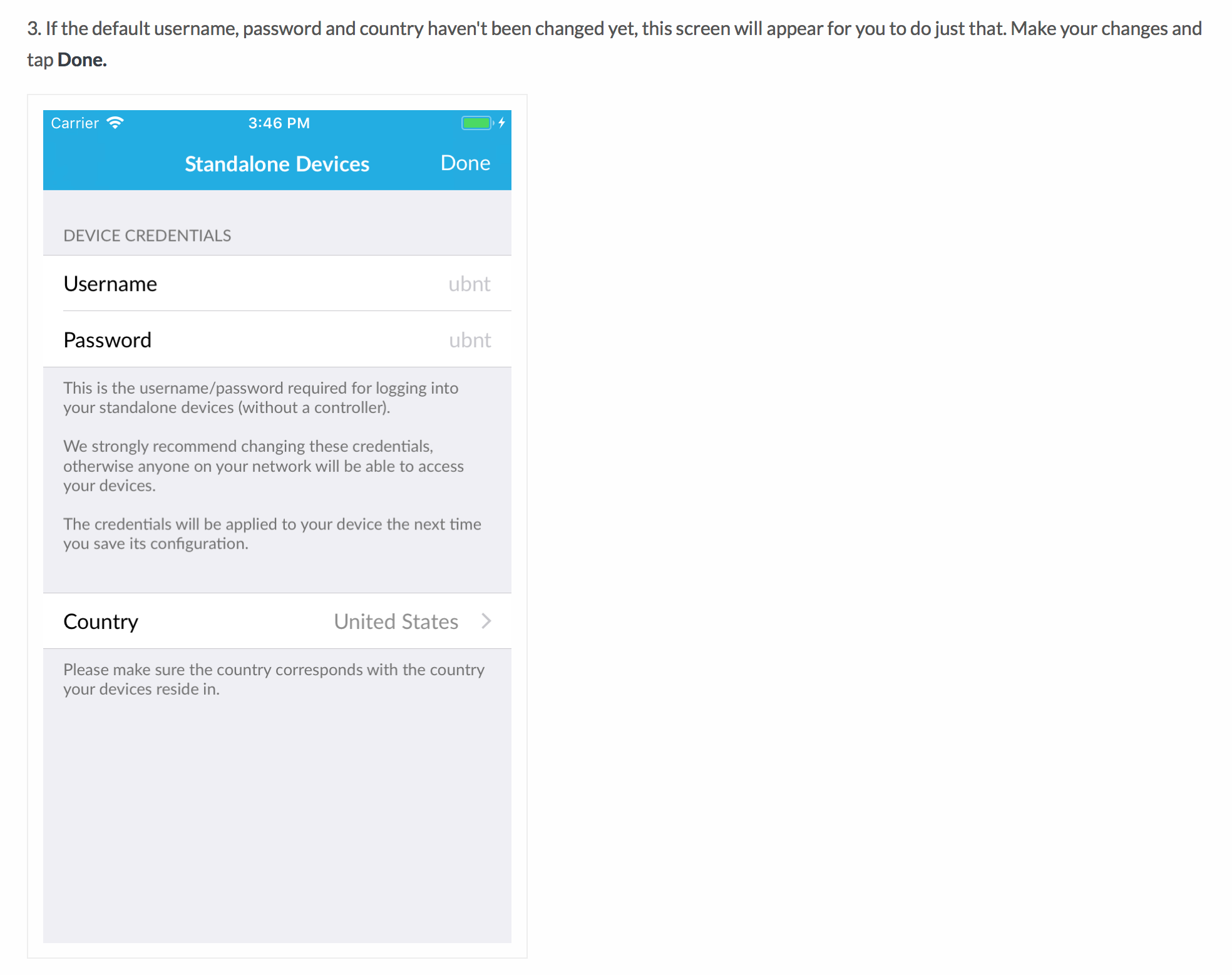This screenshot has height=975, width=1232.
Task: Select the Country row label
Action: point(101,621)
